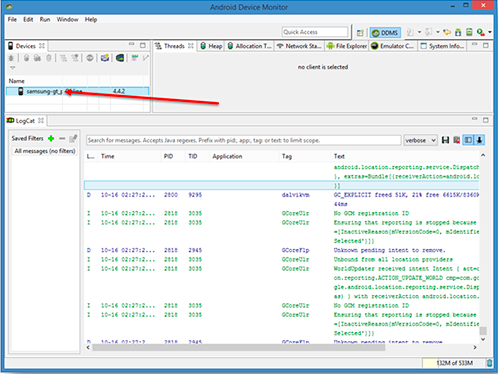Click the Dump HPROF file icon
Viewport: 498px width, 374px height.
(37, 58)
